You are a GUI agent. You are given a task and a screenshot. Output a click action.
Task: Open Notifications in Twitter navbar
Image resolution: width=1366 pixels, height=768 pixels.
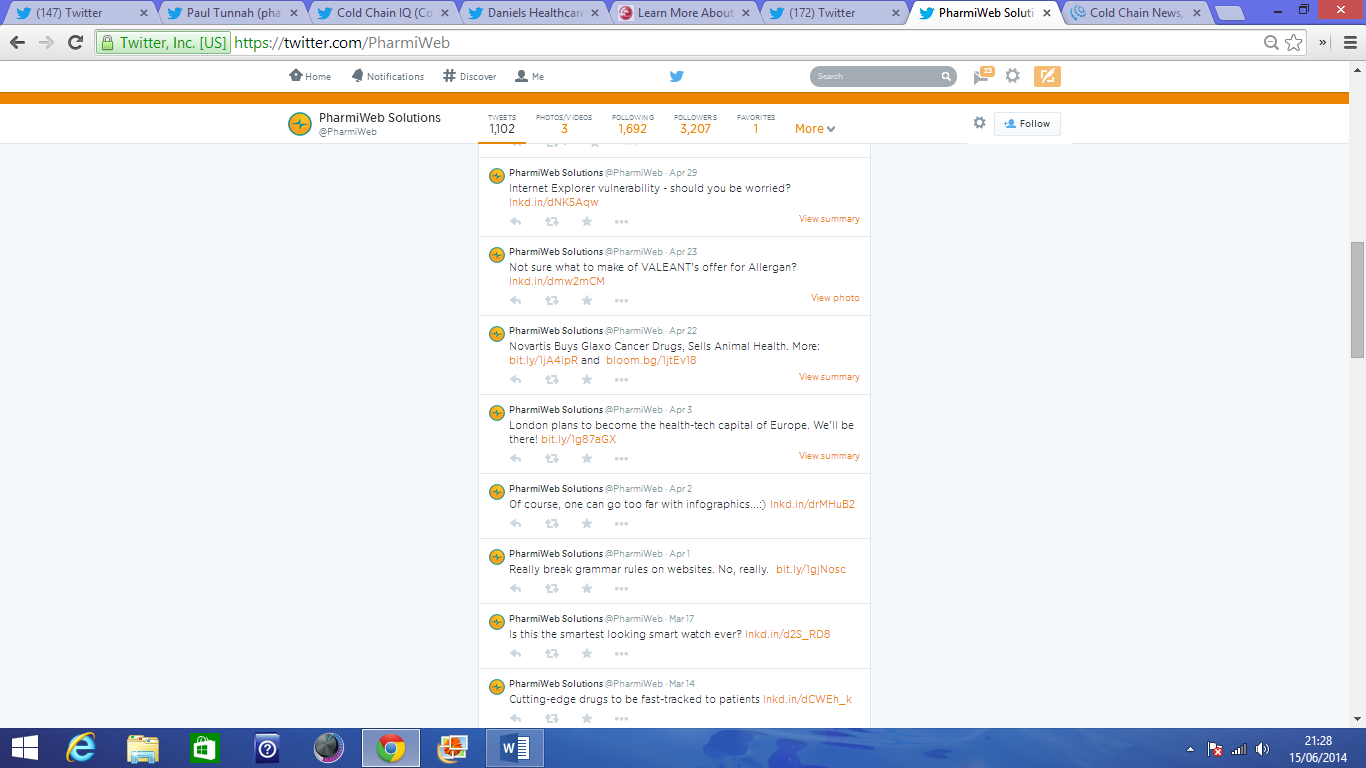pos(387,76)
